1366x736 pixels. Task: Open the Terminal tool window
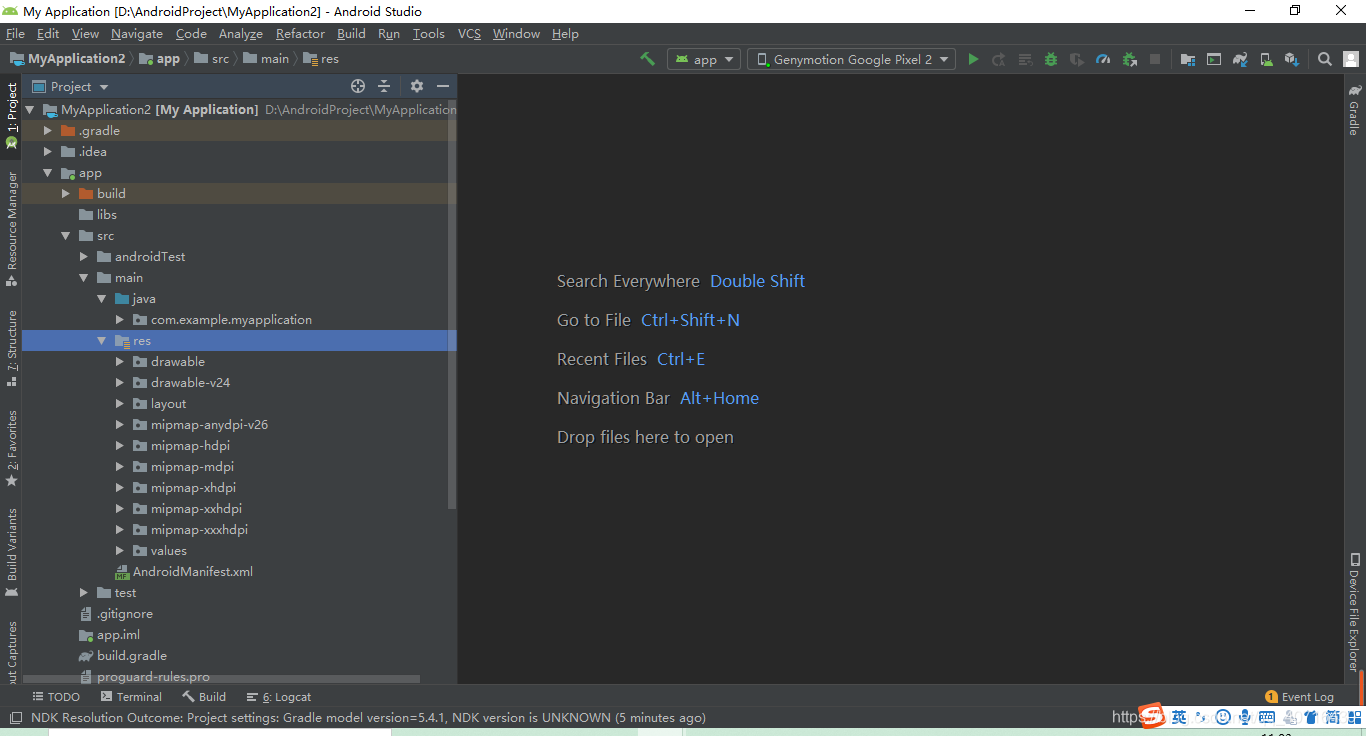(131, 697)
